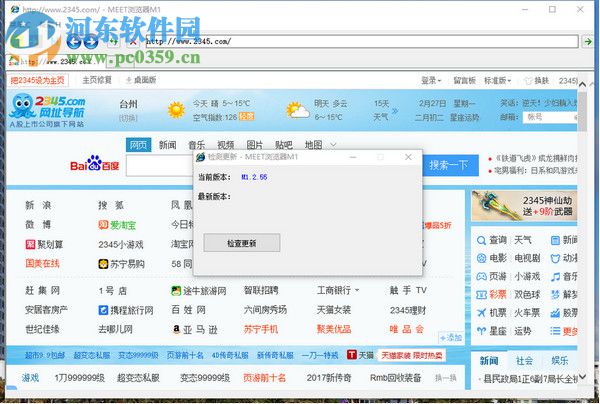Click the M1.2.66 current version text
The image size is (600, 404).
254,177
